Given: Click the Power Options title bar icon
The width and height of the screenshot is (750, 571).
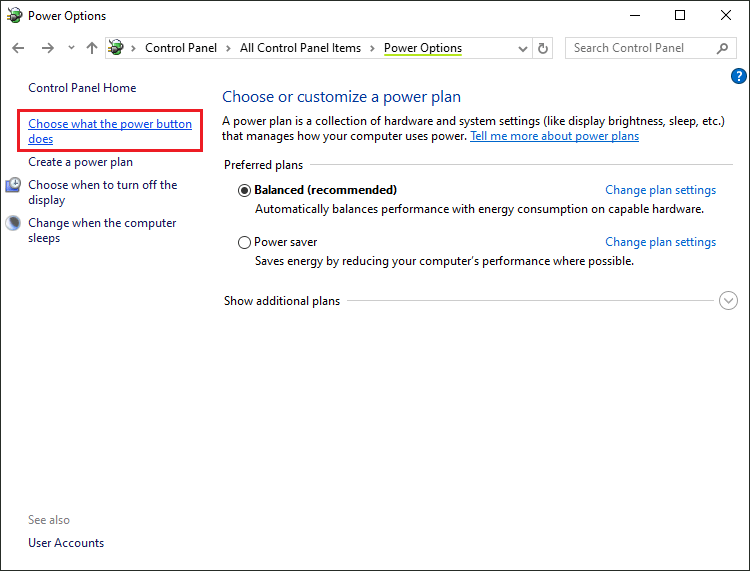Looking at the screenshot, I should 15,15.
